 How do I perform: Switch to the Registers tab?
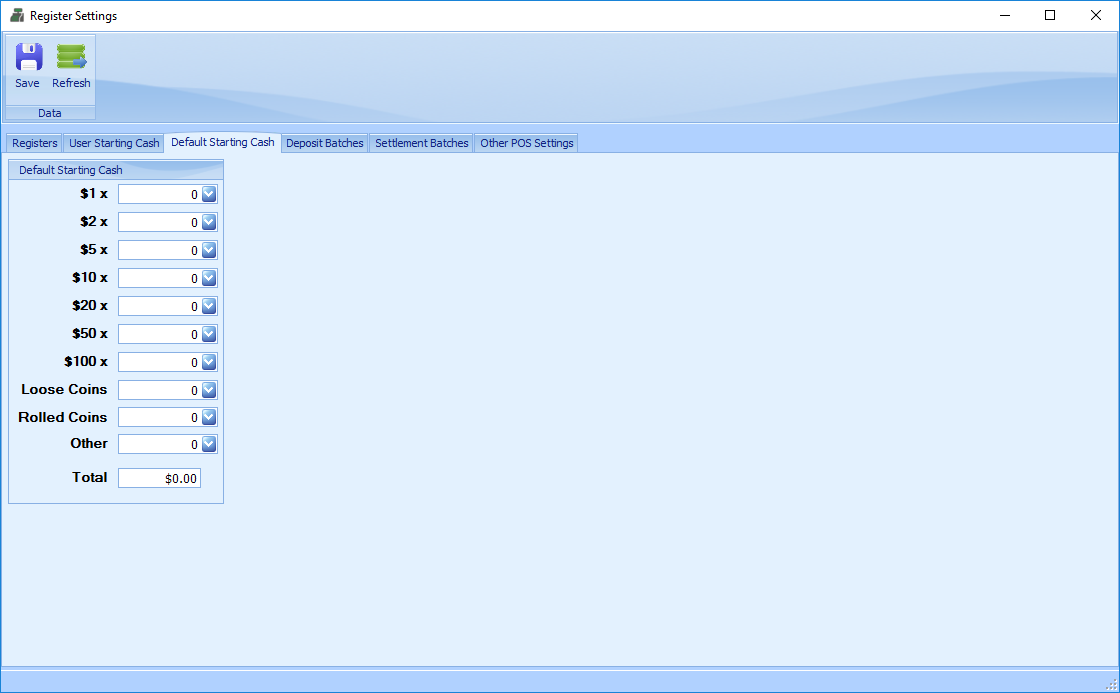tap(34, 143)
